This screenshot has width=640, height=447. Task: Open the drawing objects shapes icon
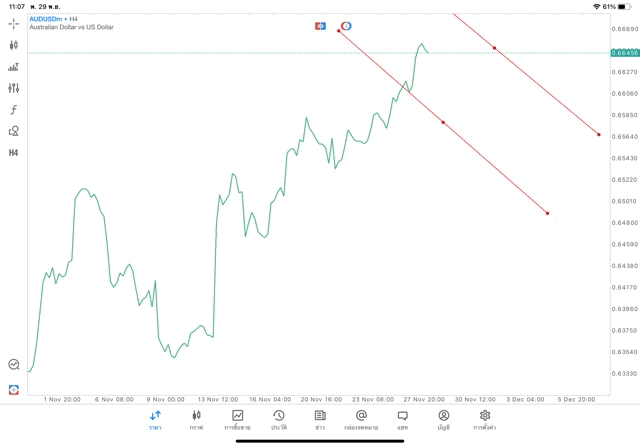pyautogui.click(x=14, y=131)
